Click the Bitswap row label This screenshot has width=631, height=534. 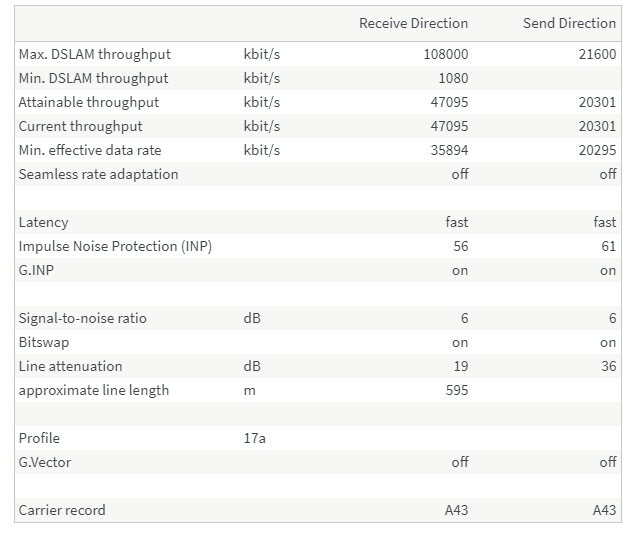(43, 342)
